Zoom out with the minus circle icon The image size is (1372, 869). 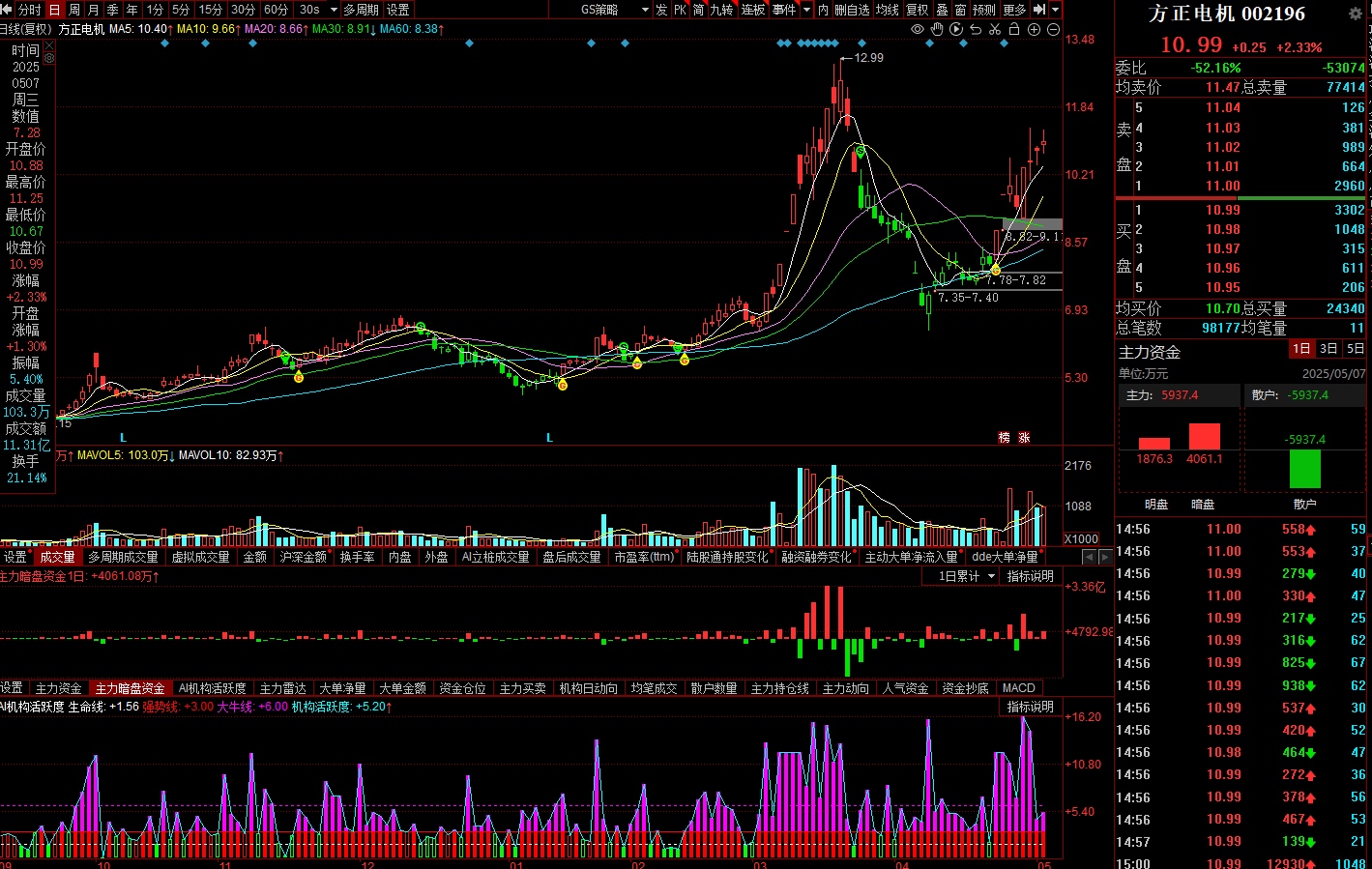(x=1053, y=29)
